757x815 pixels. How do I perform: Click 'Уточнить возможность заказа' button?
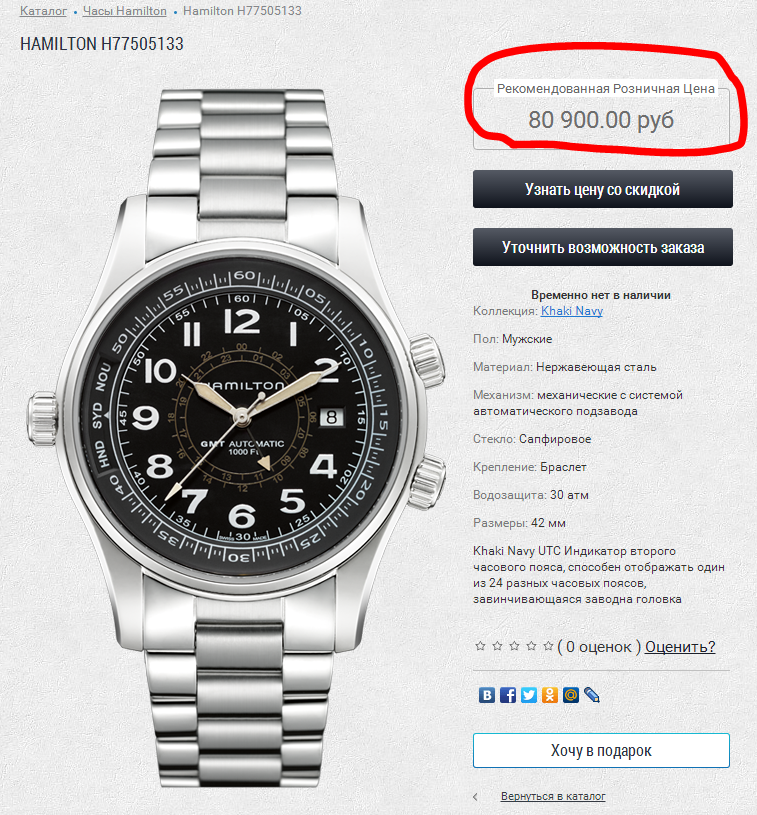pyautogui.click(x=603, y=247)
